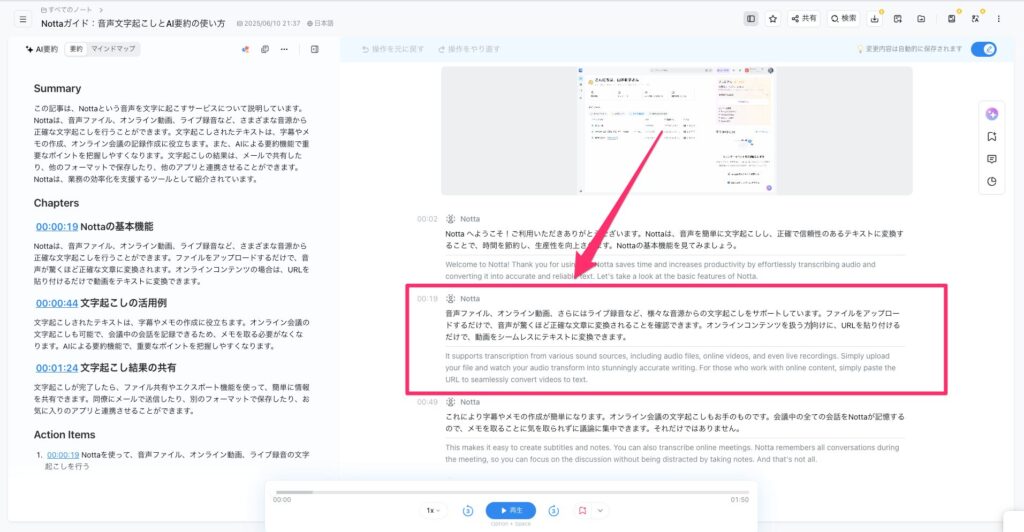This screenshot has width=1024, height=532.
Task: Toggle the sidebar panel layout icon
Action: click(x=751, y=19)
